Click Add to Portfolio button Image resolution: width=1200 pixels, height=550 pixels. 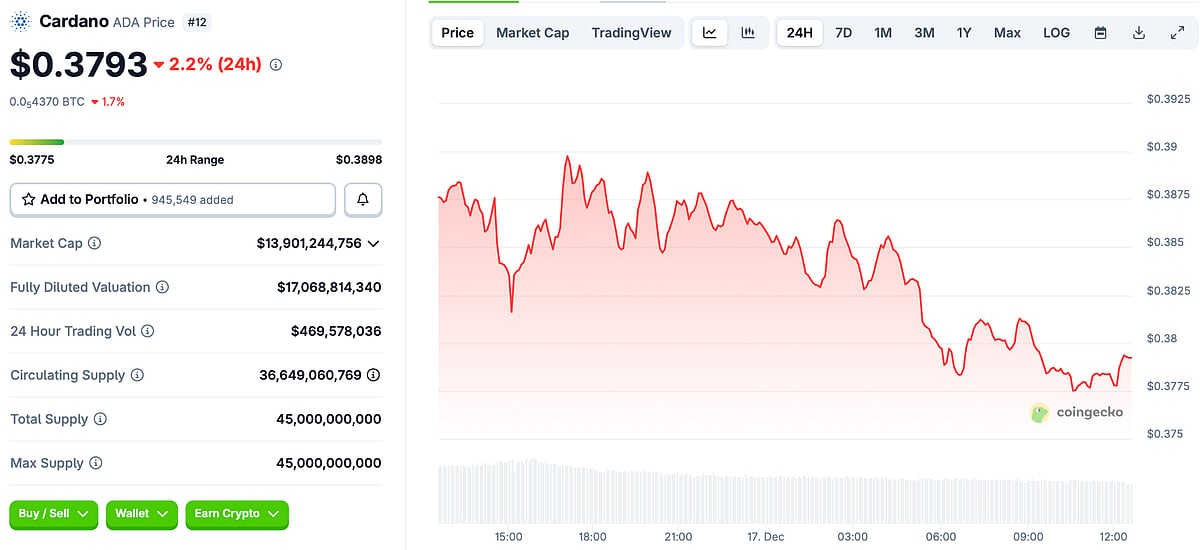pos(173,199)
